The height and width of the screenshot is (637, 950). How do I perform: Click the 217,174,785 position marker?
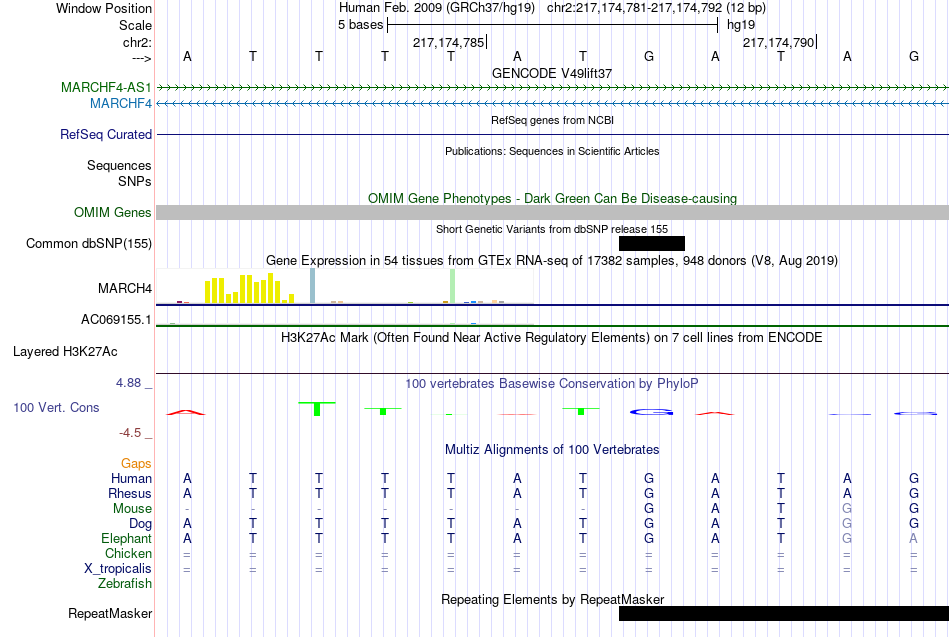[449, 42]
